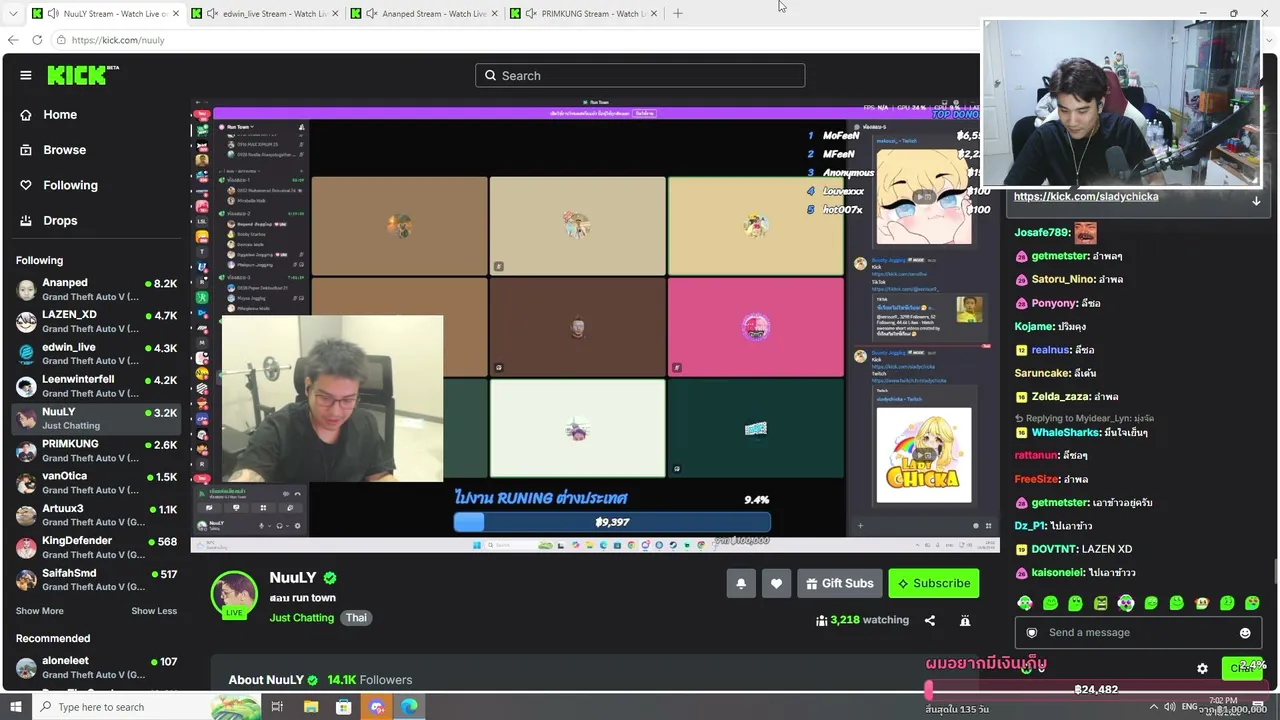Open the Kick sidebar hamburger menu

[x=26, y=75]
